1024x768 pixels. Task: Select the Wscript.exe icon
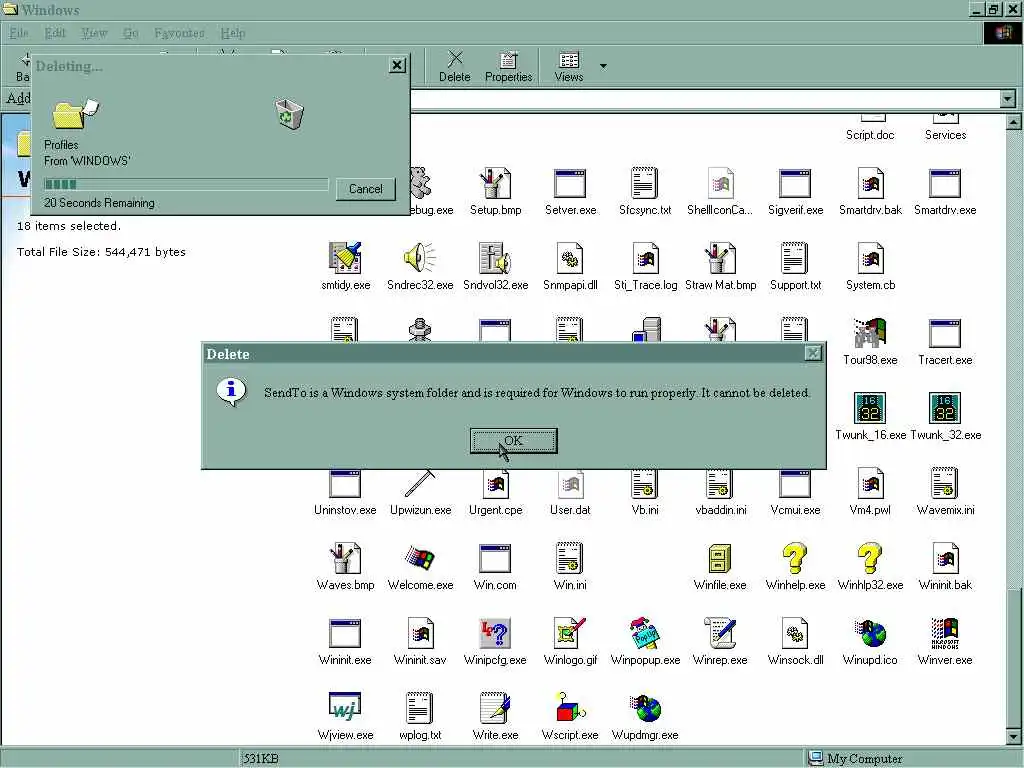(x=570, y=707)
